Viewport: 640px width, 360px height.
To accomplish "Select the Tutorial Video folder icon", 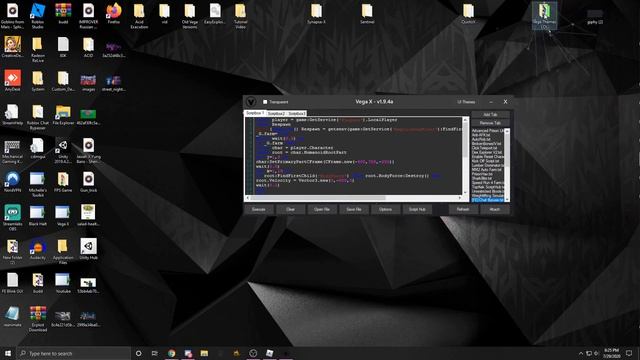I will tap(240, 16).
